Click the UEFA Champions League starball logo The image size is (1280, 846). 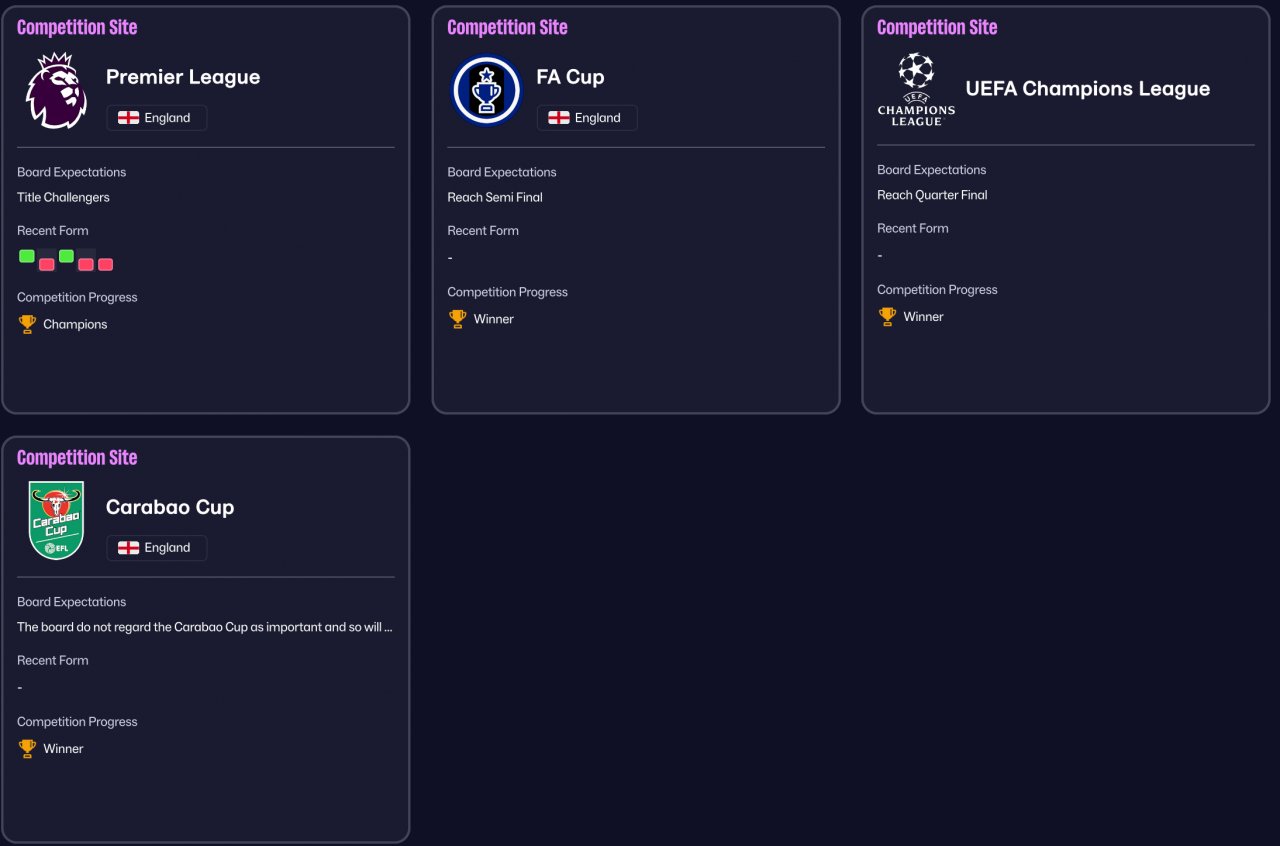pyautogui.click(x=916, y=89)
